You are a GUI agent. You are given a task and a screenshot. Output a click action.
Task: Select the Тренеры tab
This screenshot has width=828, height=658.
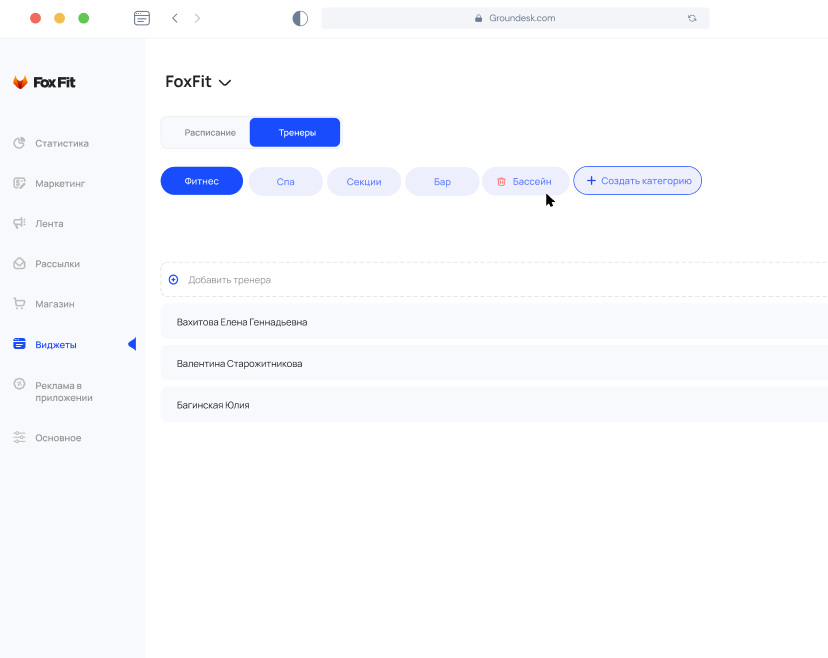click(295, 133)
